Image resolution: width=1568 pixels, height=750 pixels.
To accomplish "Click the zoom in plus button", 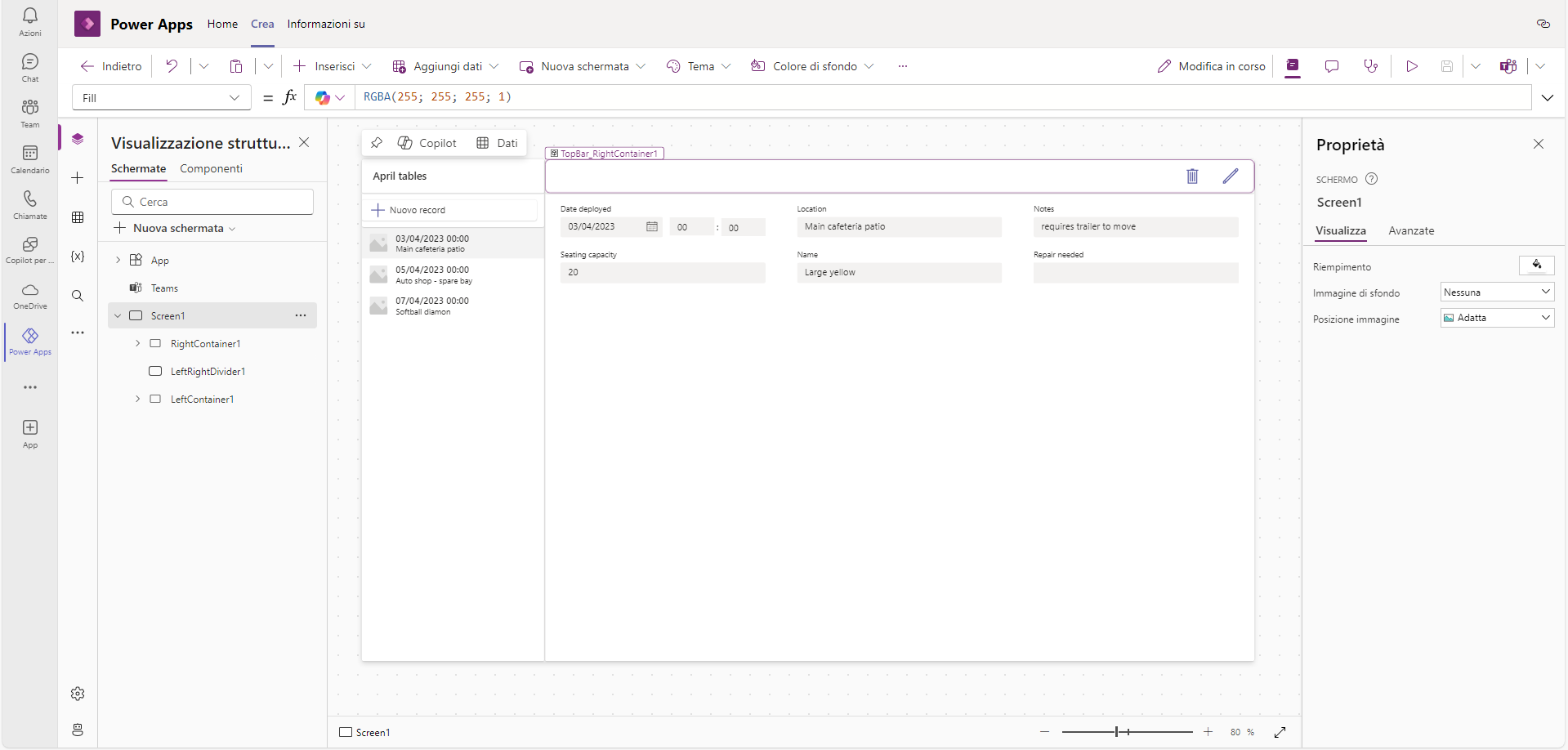I will [1208, 732].
